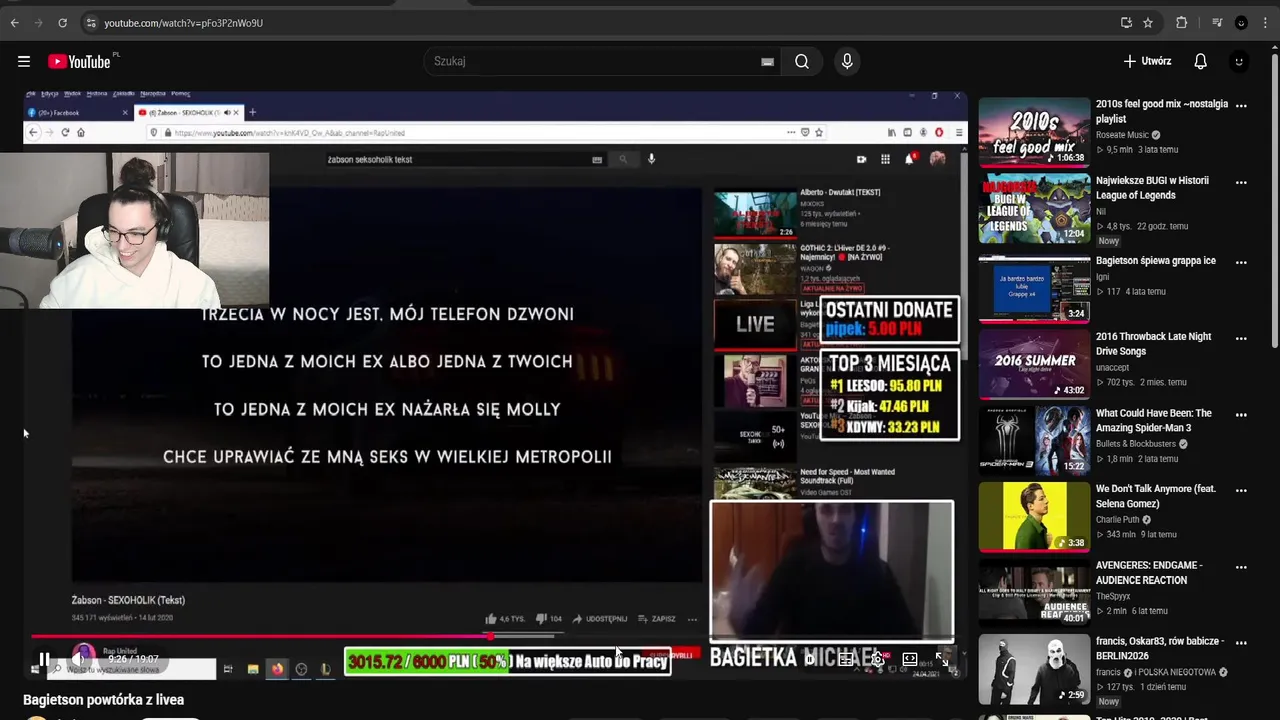Screen dimensions: 1280x720
Task: Open the YouTube hamburger guide menu
Action: (x=24, y=61)
